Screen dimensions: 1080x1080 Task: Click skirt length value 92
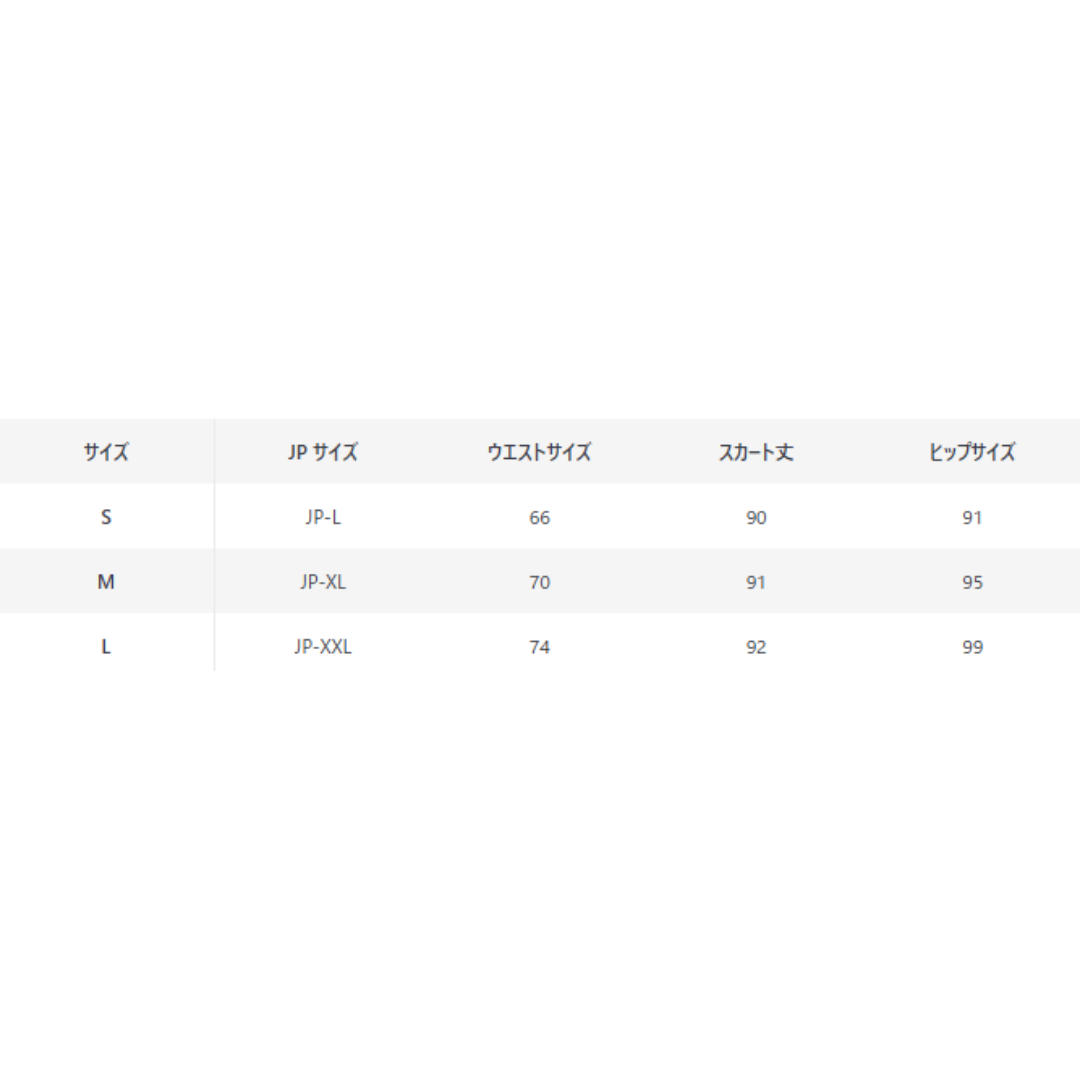pos(756,647)
